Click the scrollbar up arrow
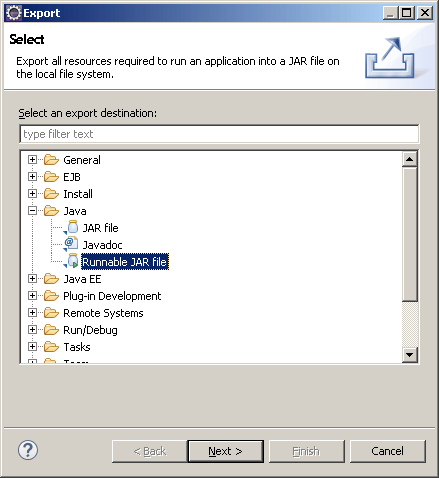This screenshot has height=478, width=439. (x=409, y=159)
